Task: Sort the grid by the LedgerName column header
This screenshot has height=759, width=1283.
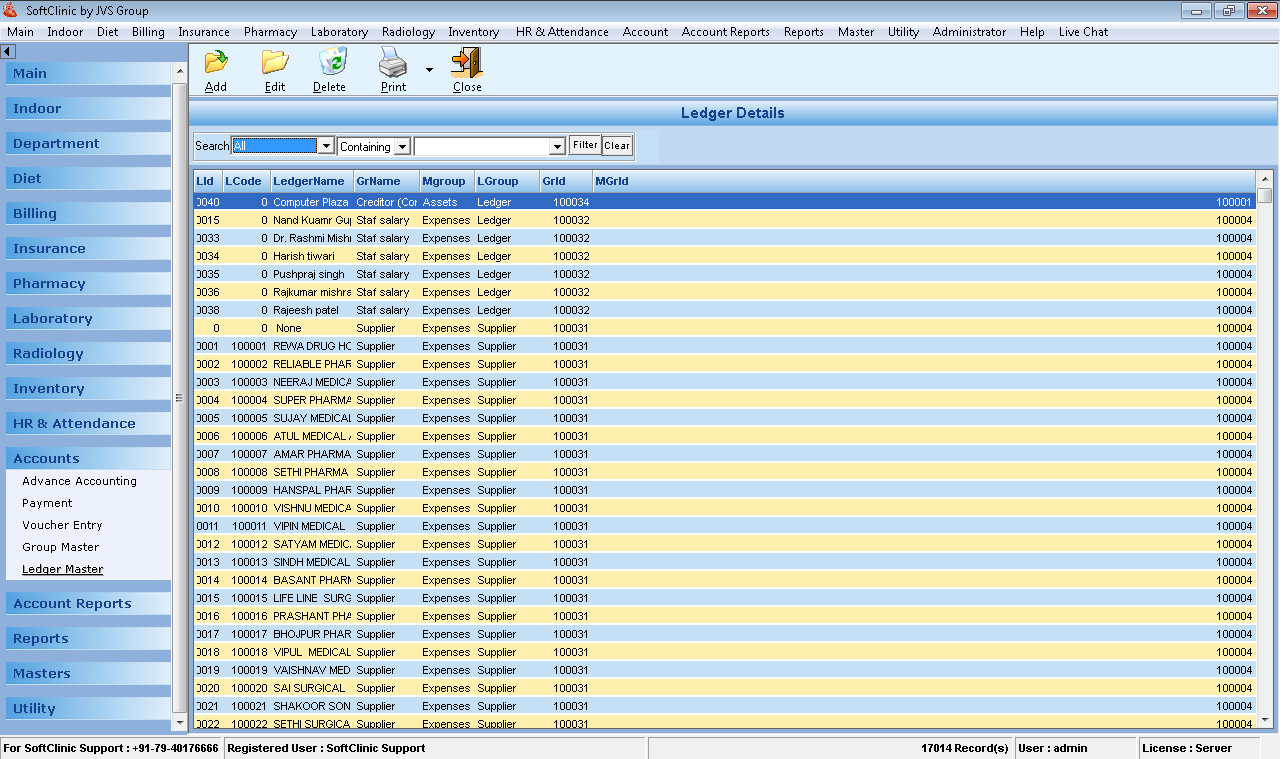Action: pos(311,181)
